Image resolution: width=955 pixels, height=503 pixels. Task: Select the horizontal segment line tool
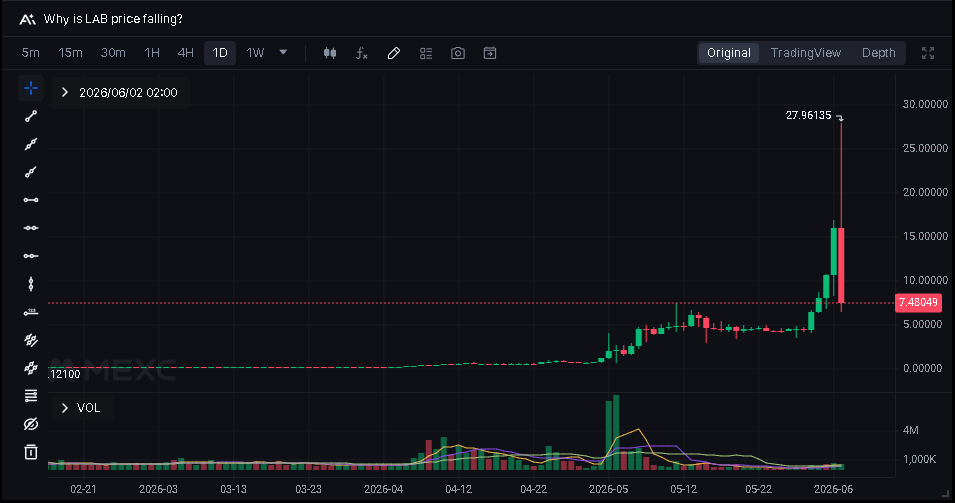[x=30, y=200]
